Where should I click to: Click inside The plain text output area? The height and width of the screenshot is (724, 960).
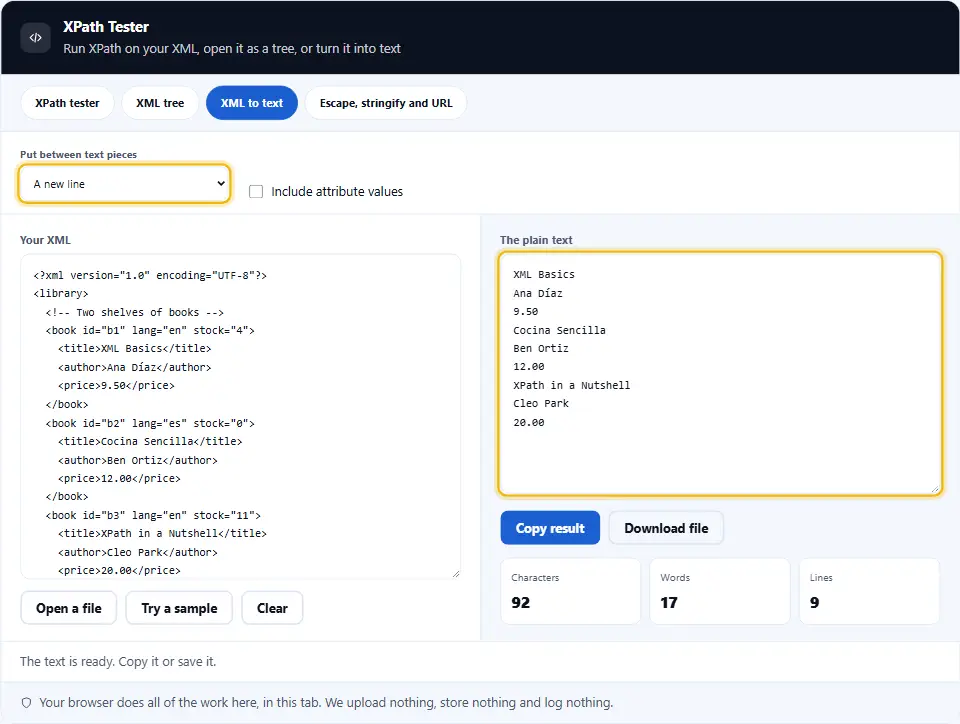[720, 373]
